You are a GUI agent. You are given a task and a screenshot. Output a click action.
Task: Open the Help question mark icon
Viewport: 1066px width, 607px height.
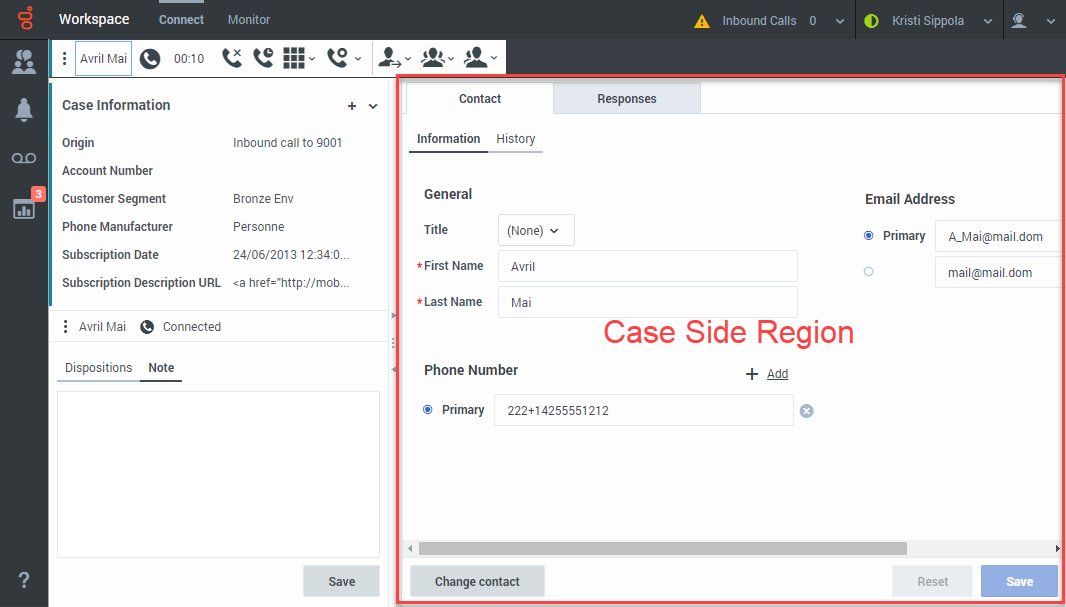(24, 580)
